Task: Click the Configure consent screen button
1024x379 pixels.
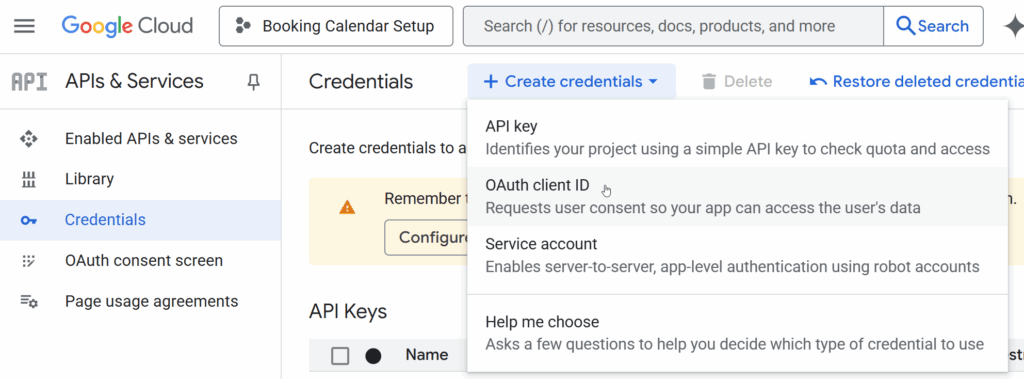Action: (426, 237)
